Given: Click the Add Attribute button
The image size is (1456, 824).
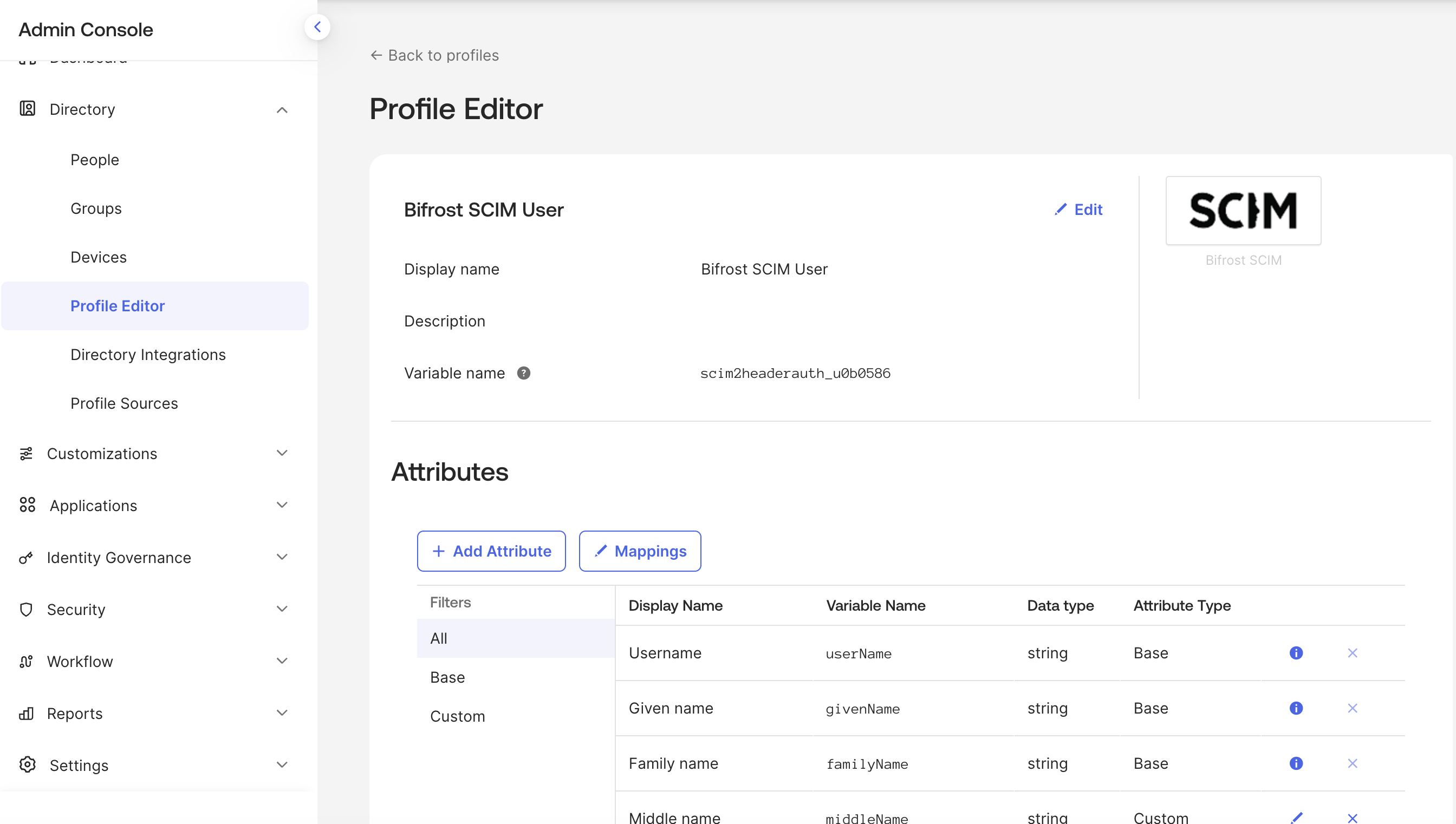Looking at the screenshot, I should (x=491, y=551).
